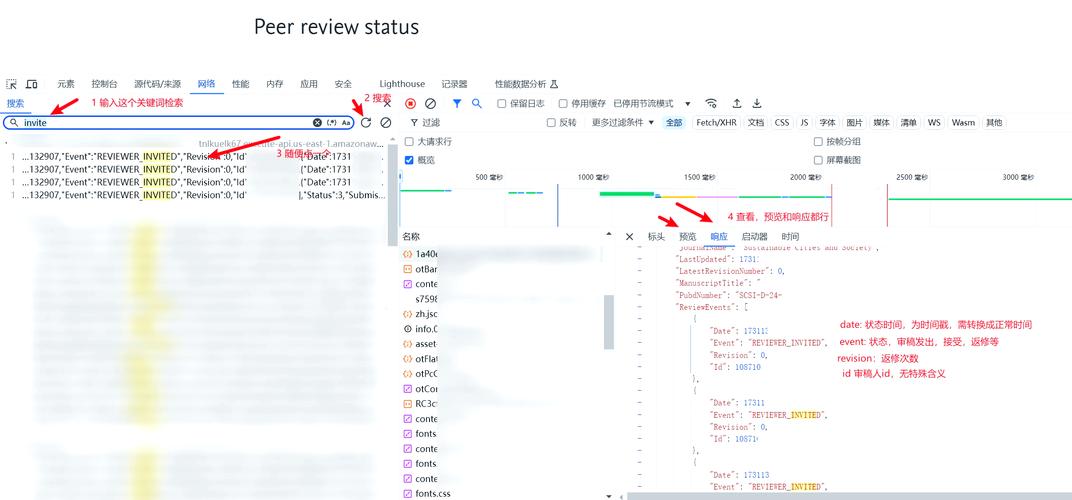
Task: Collapse the ReviewEvents array fold marker
Action: coord(639,308)
